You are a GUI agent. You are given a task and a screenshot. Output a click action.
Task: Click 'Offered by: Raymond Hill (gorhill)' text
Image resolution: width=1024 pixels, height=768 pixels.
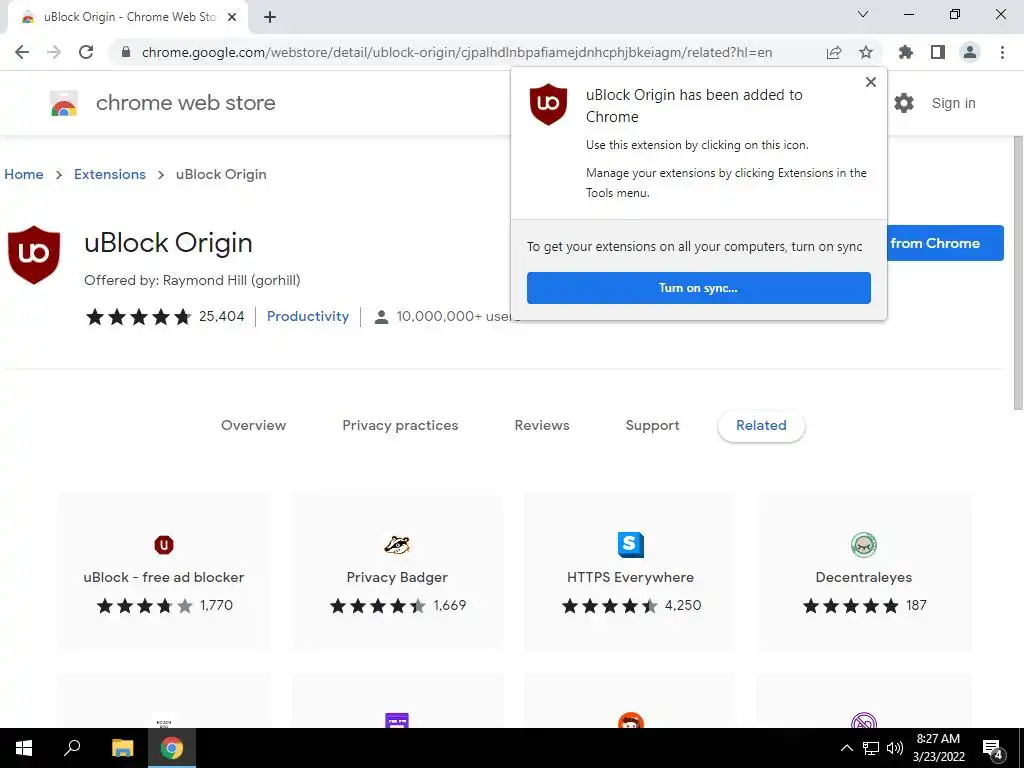192,280
